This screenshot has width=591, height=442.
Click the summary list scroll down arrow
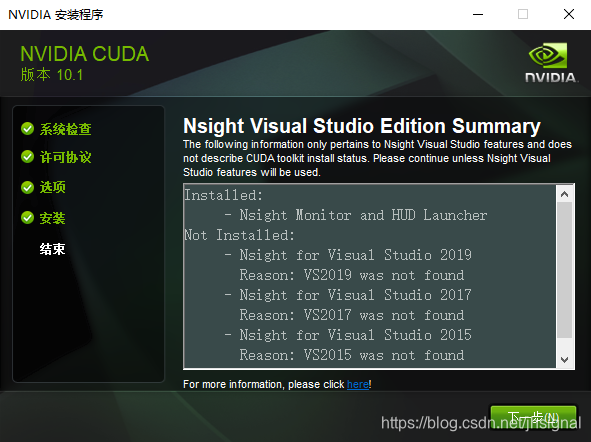(x=564, y=359)
